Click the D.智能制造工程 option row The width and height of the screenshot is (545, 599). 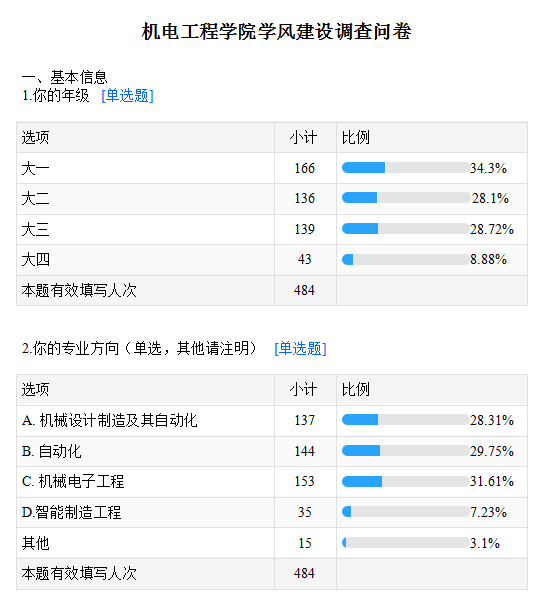point(272,512)
